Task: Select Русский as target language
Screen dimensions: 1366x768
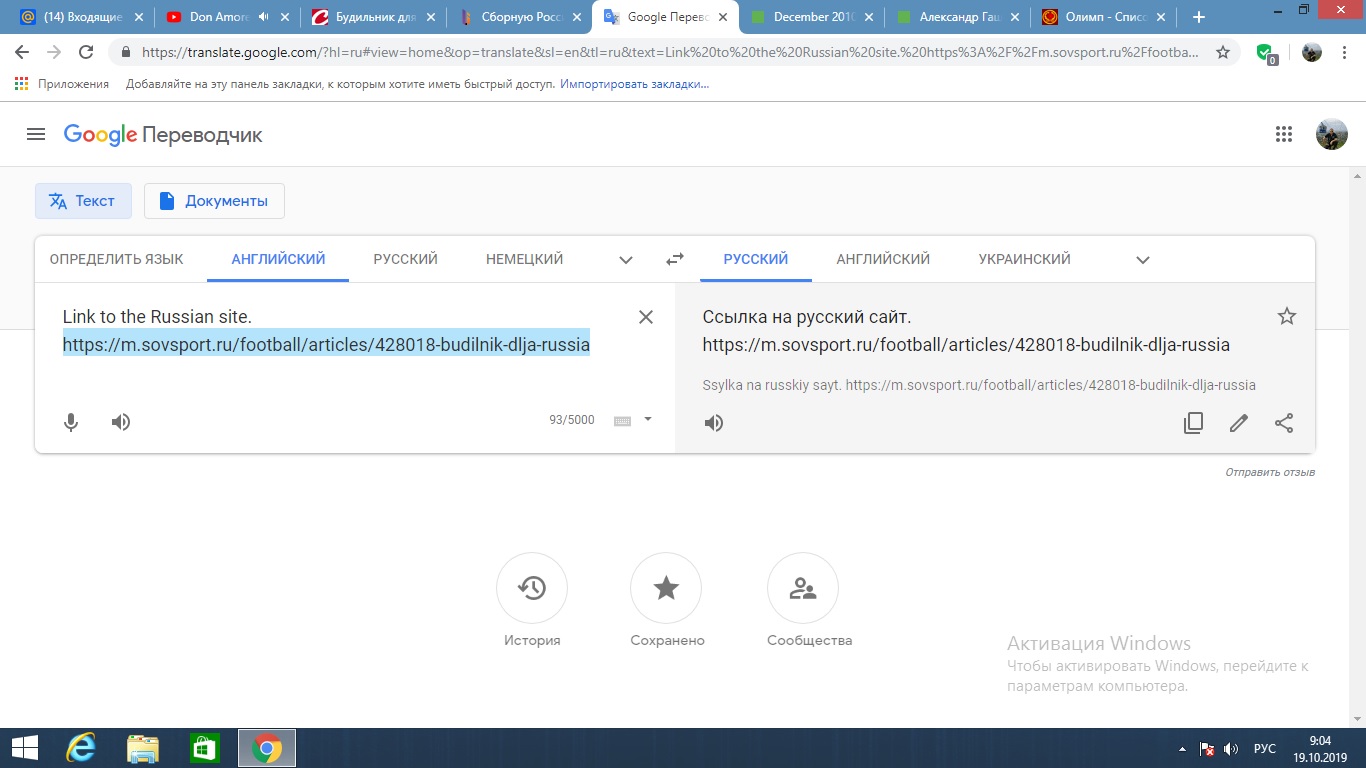Action: [756, 259]
